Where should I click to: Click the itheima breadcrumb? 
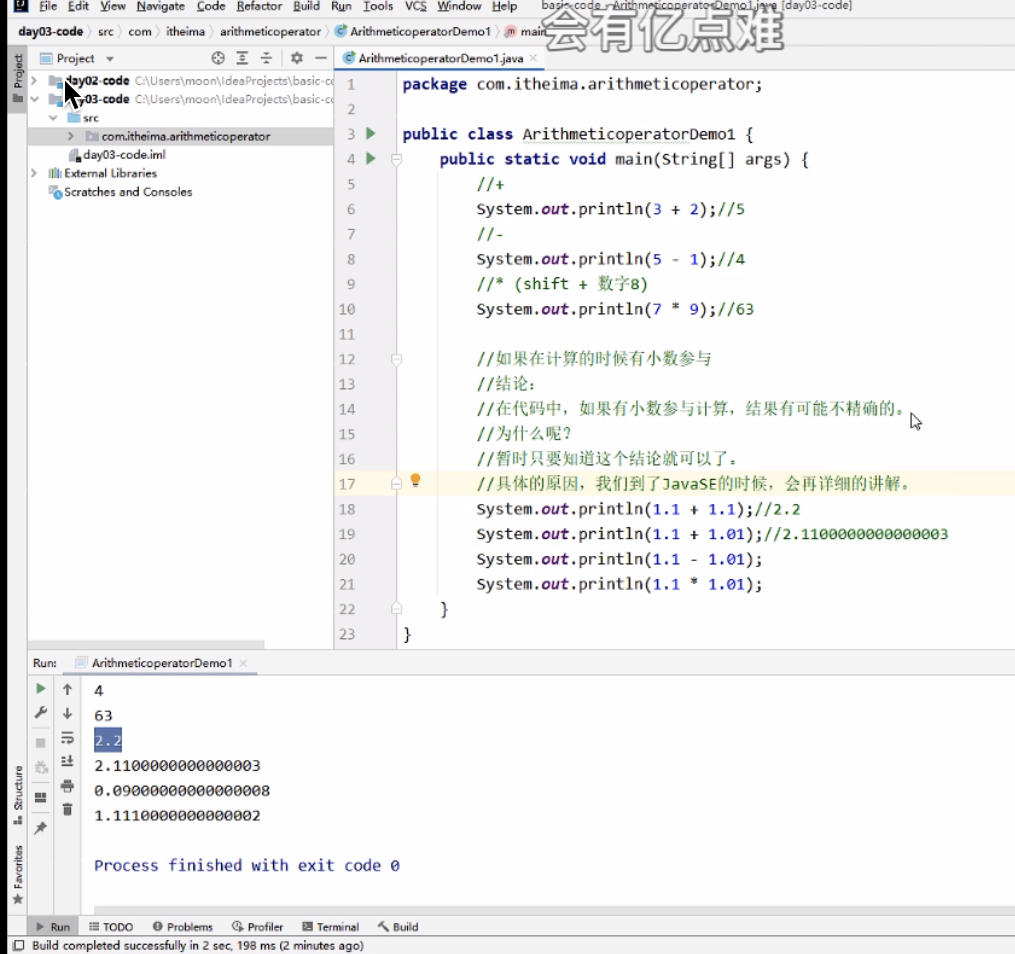click(x=185, y=31)
